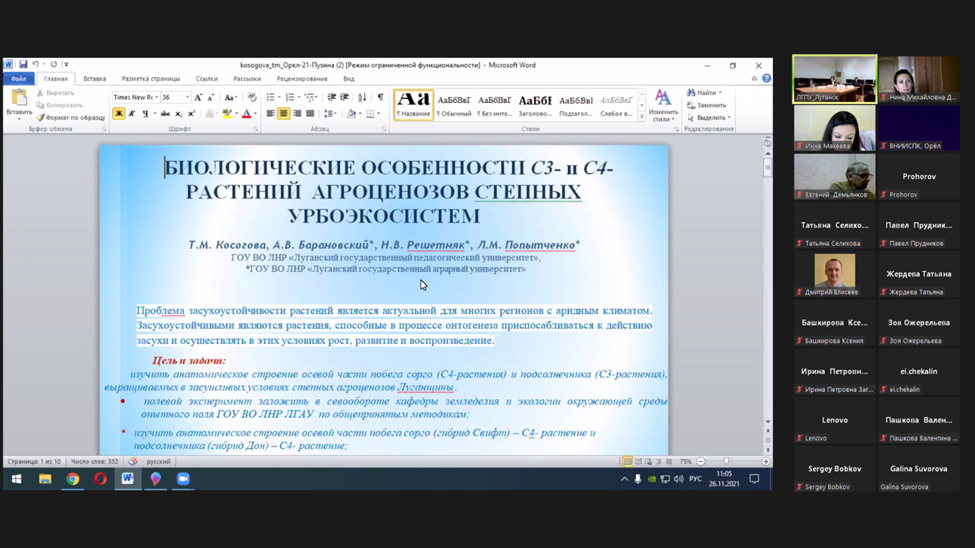Switch to the Рецензирование tab

tap(302, 79)
